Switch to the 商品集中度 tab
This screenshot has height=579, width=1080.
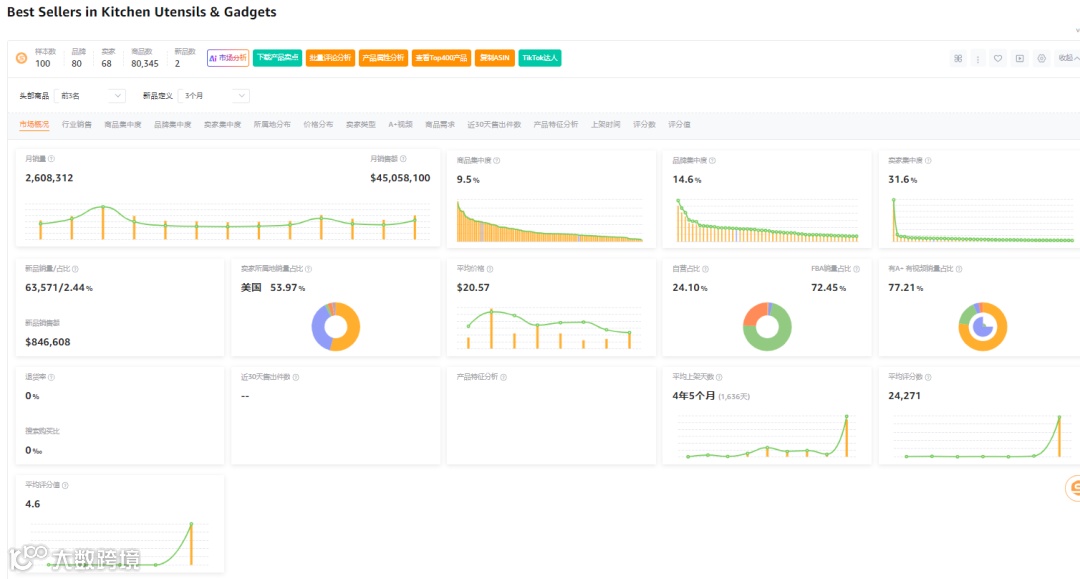coord(123,125)
